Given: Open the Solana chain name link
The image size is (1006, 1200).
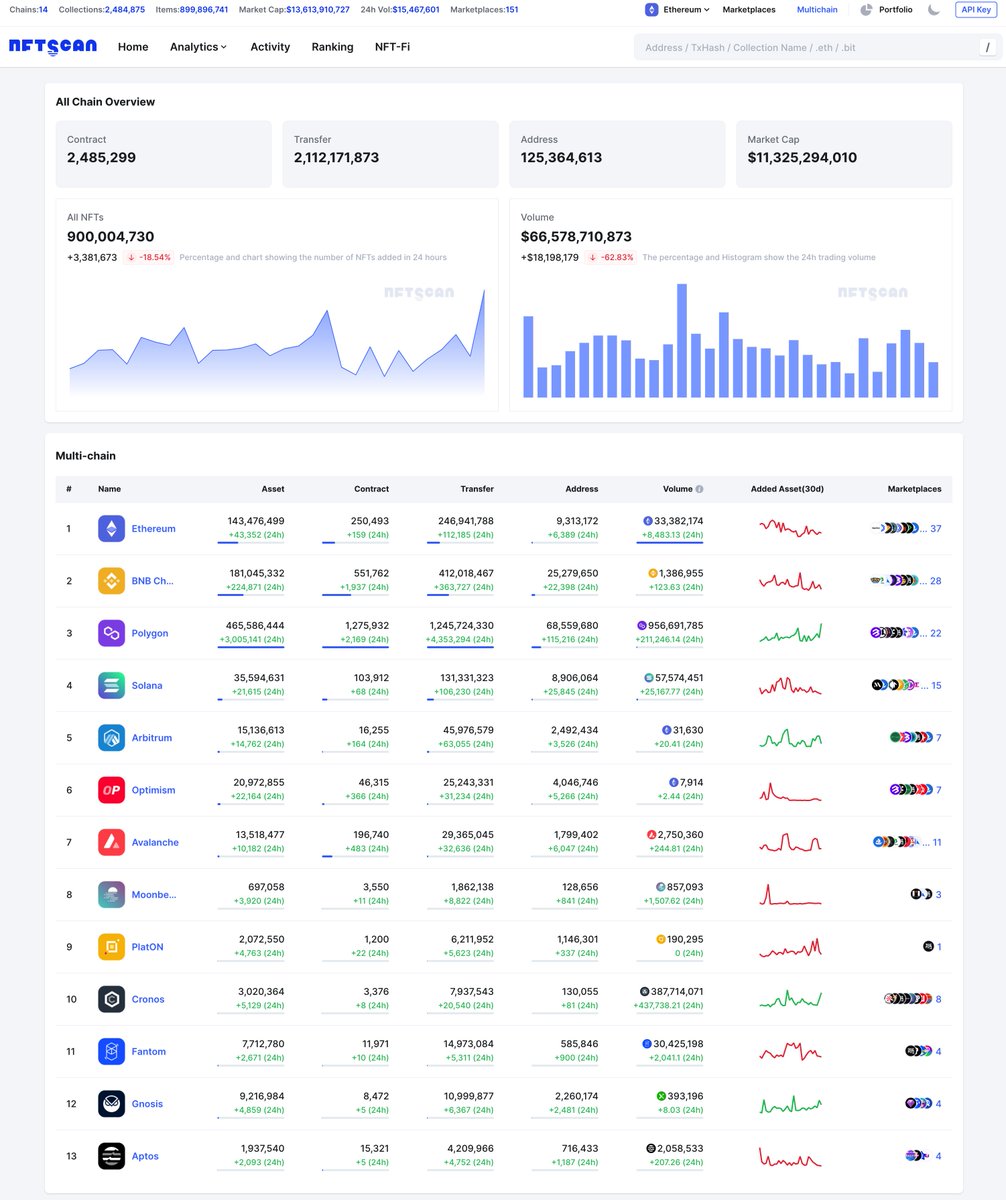Looking at the screenshot, I should [147, 685].
